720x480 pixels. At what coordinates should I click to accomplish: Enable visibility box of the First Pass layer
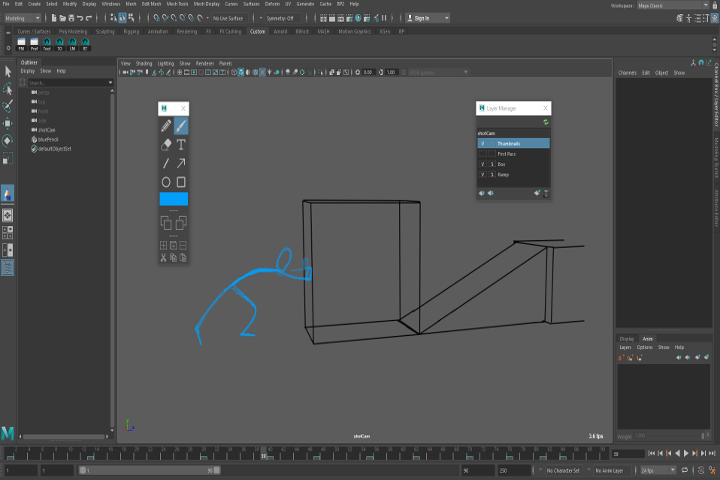483,154
